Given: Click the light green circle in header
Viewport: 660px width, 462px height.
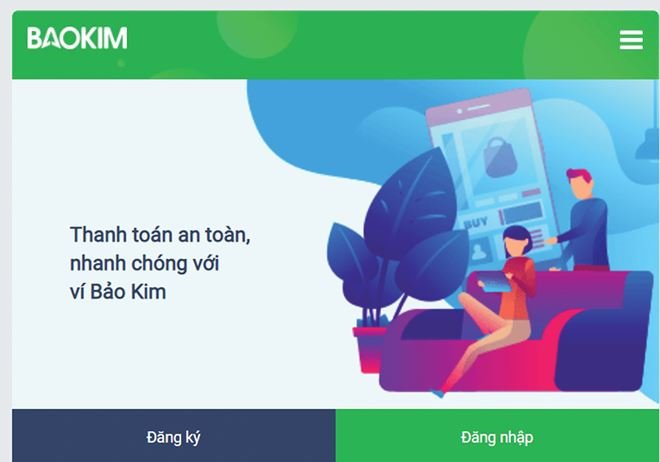Looking at the screenshot, I should pyautogui.click(x=257, y=34).
